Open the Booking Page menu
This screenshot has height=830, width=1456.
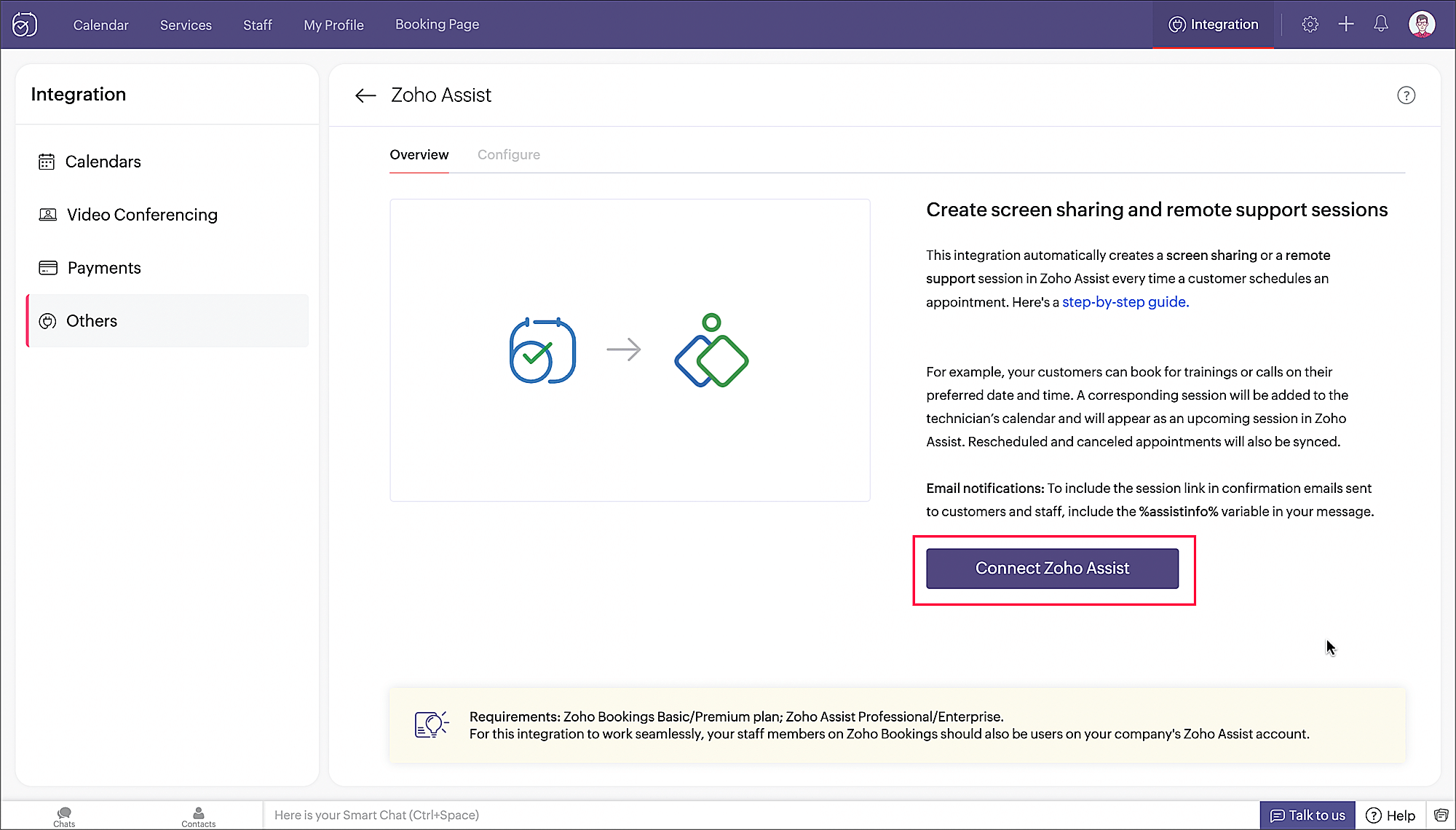437,25
